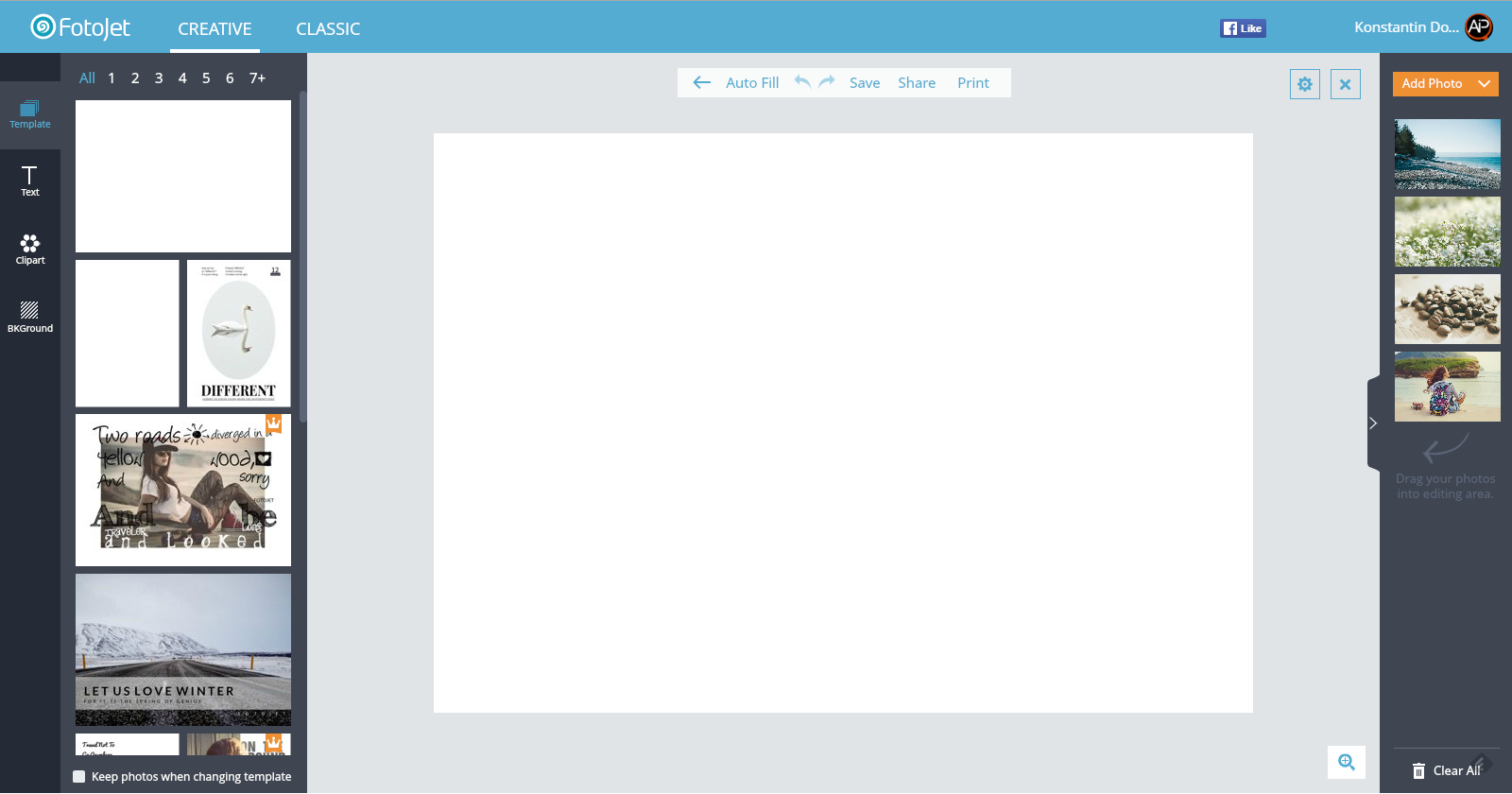
Task: Click the template list scrollbar
Action: click(302, 257)
